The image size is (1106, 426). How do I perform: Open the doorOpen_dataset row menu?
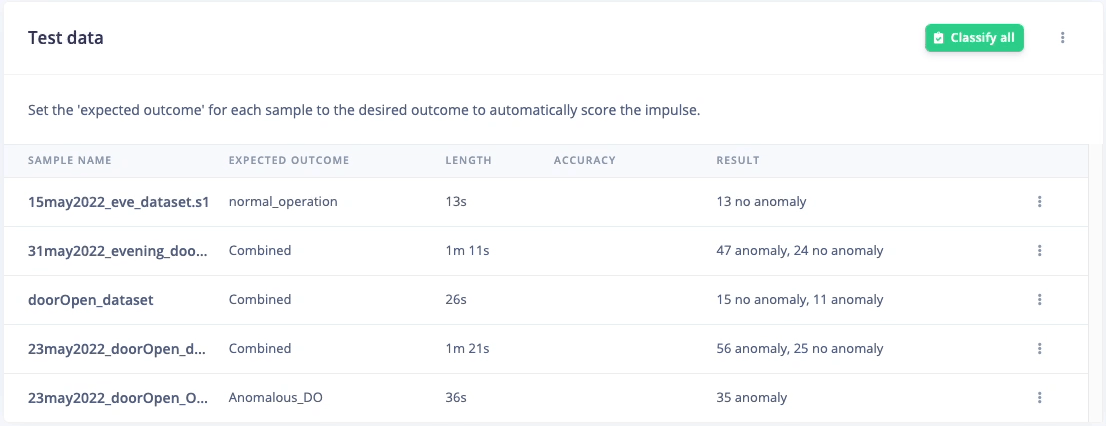[x=1040, y=300]
